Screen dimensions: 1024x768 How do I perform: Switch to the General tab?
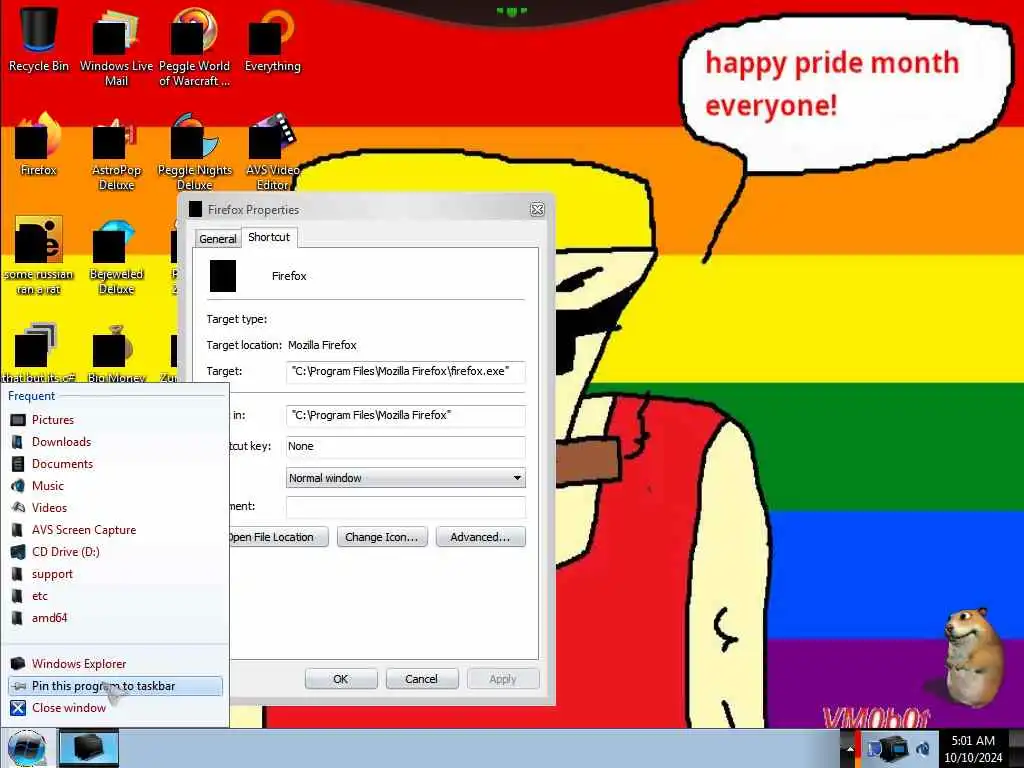217,239
